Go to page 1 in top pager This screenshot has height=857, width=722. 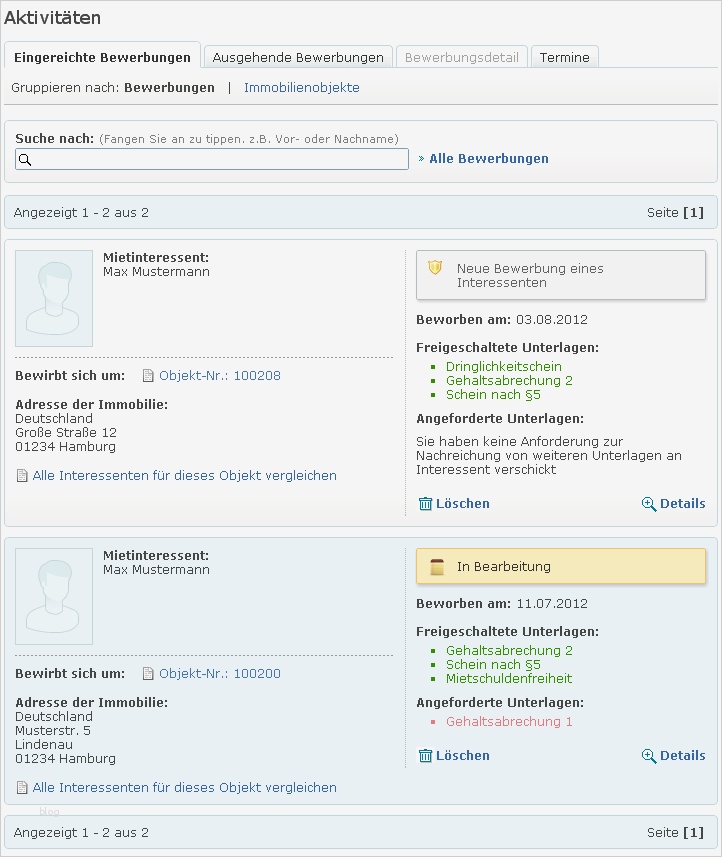694,212
